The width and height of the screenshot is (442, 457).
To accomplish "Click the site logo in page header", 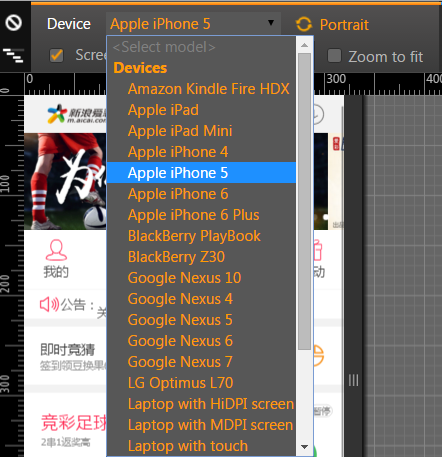I will coord(77,114).
